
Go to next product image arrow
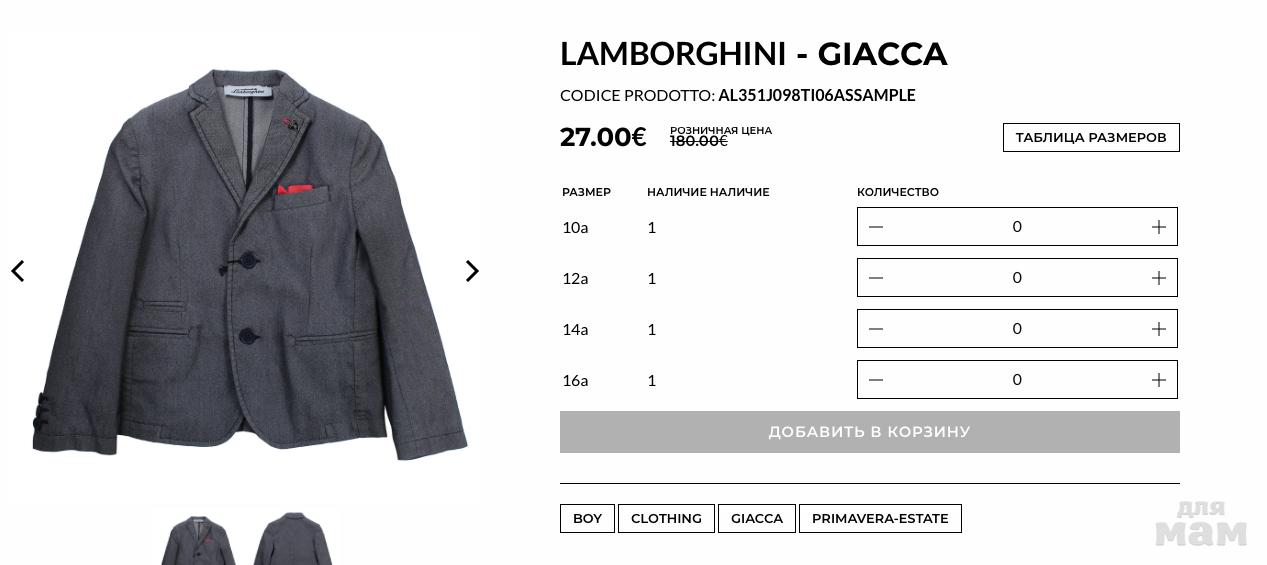472,271
